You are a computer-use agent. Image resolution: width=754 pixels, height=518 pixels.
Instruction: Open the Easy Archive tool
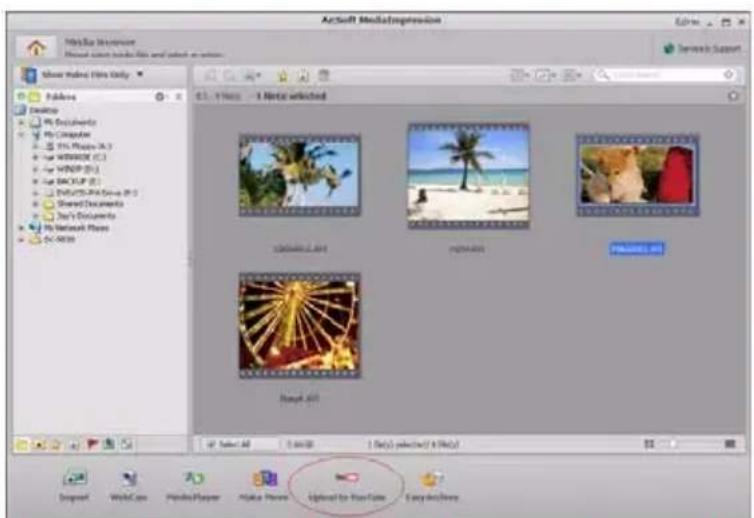coord(432,486)
